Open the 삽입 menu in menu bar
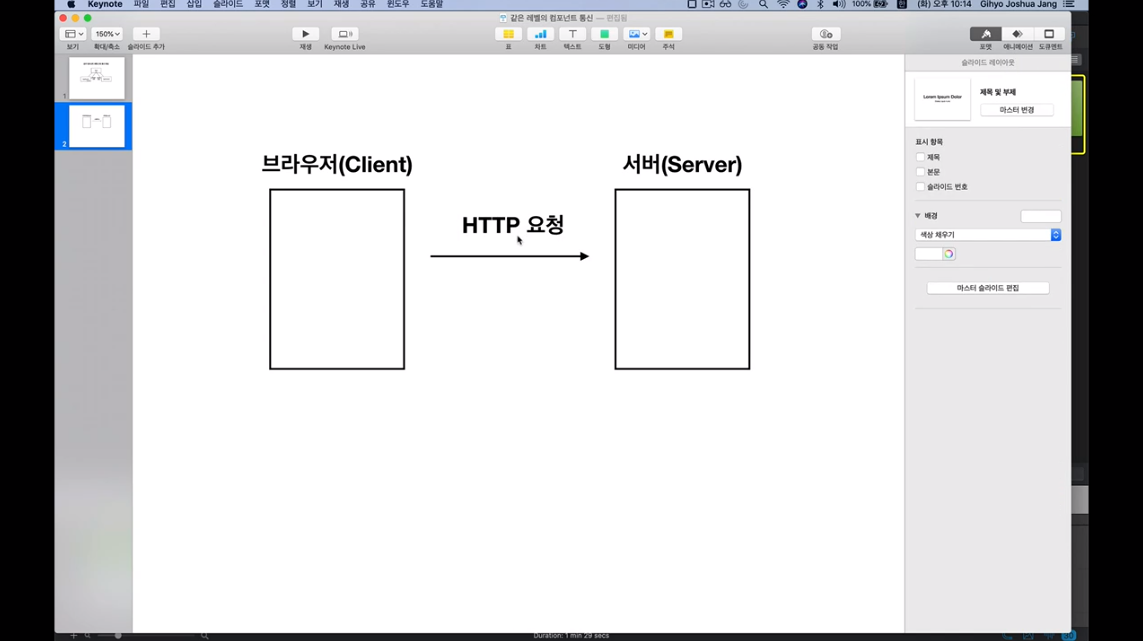This screenshot has height=642, width=1144. click(x=194, y=5)
